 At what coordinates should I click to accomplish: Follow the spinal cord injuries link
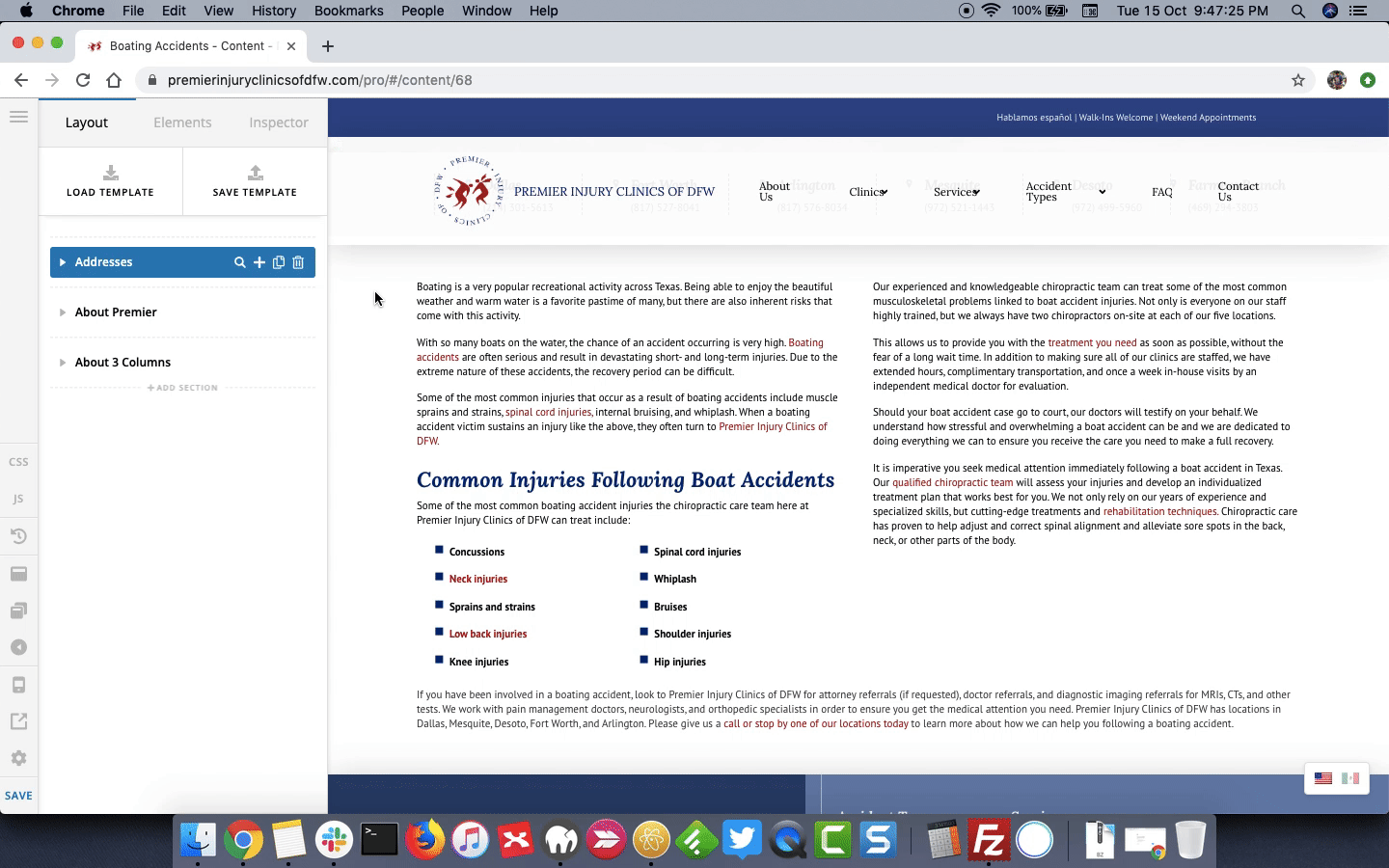coord(548,412)
